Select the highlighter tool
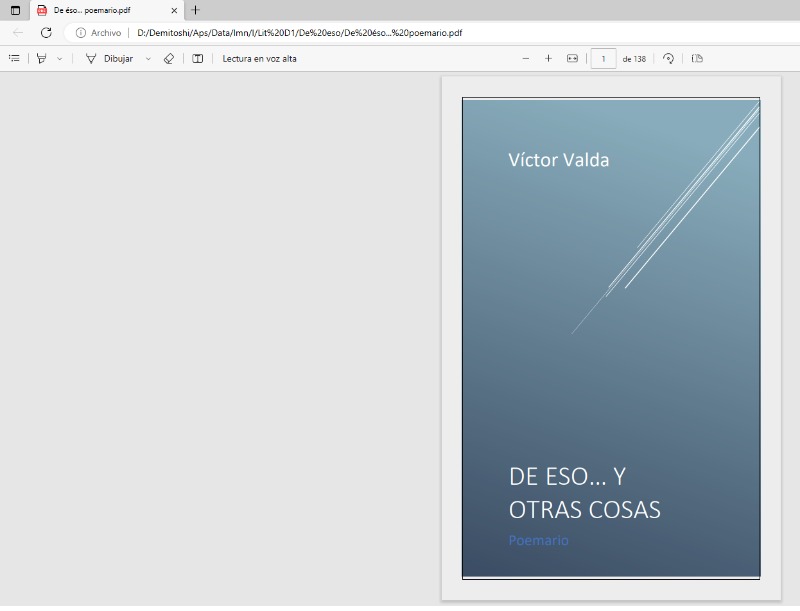The height and width of the screenshot is (611, 800). (42, 59)
